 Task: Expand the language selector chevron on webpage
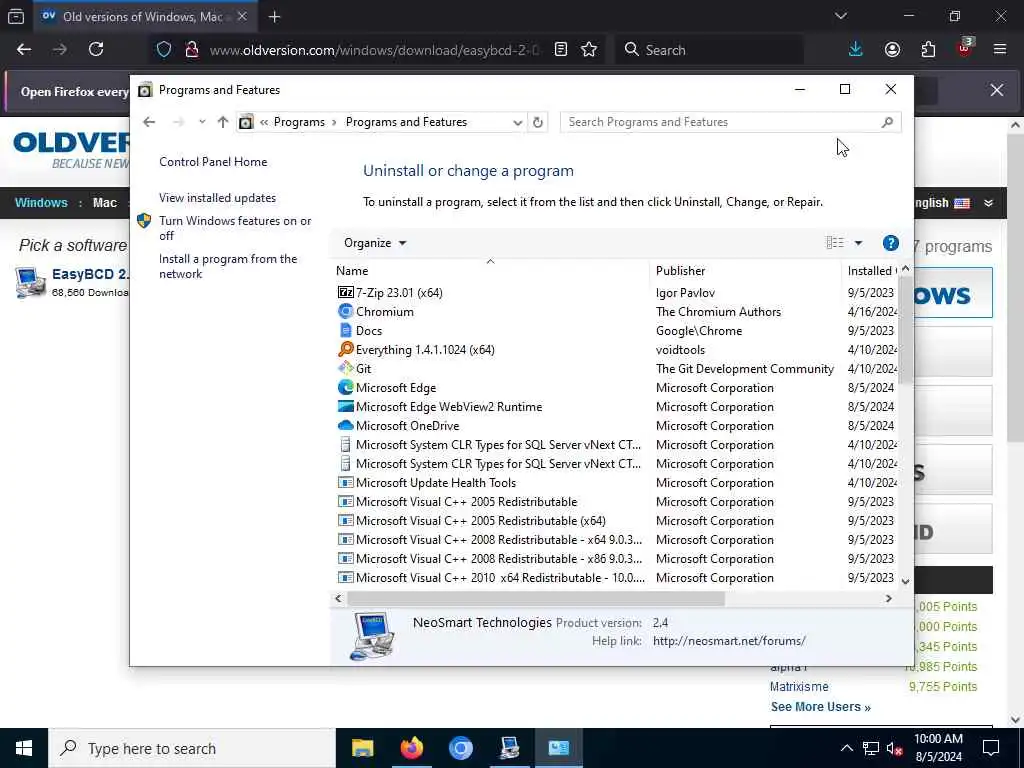pos(989,203)
